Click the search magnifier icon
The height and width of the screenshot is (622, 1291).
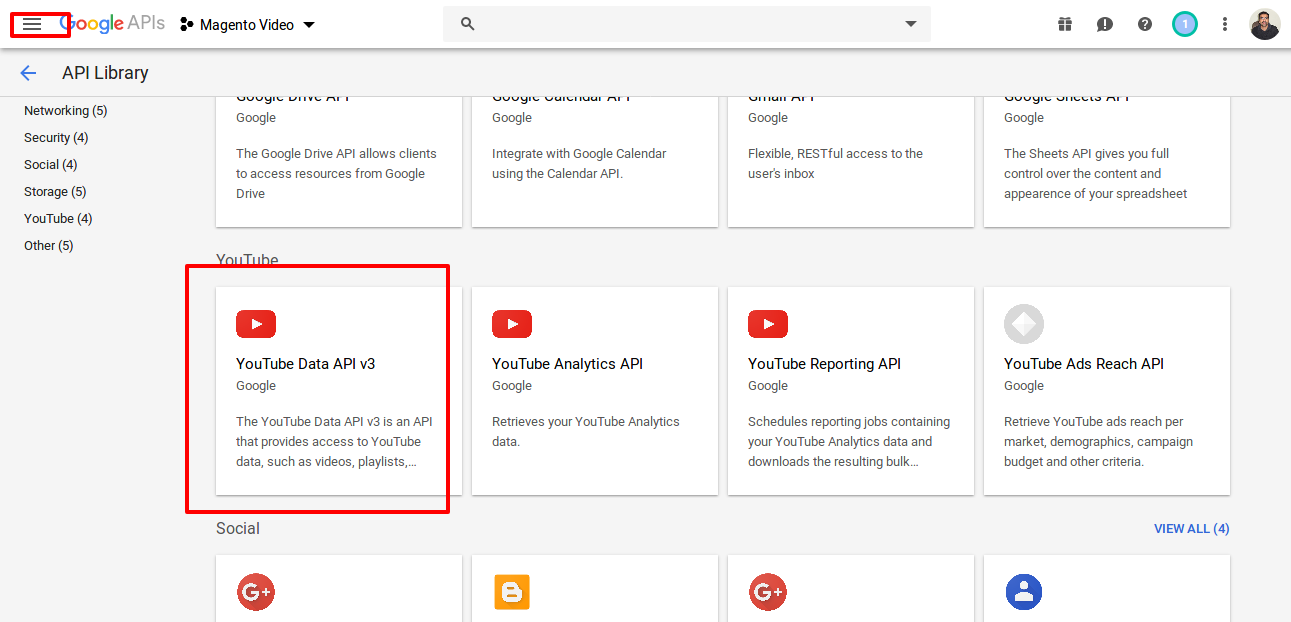[x=467, y=24]
